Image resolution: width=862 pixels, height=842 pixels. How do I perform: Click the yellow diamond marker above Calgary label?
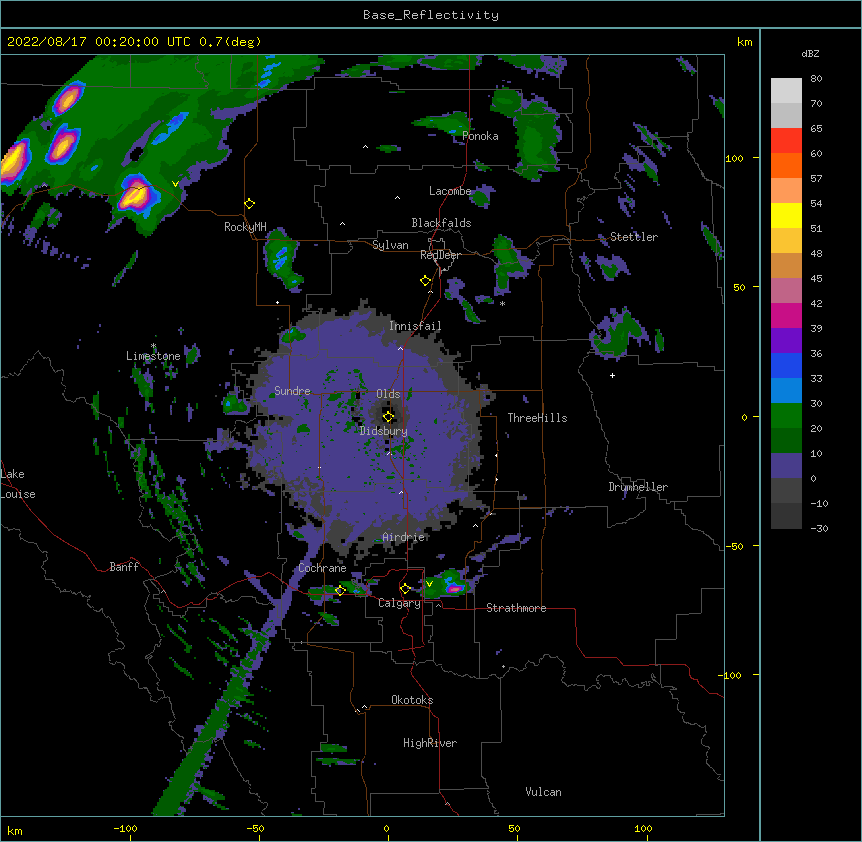click(x=405, y=589)
